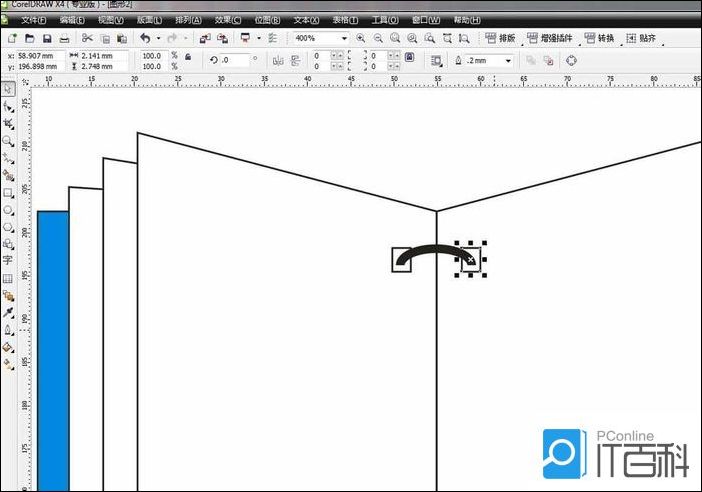Select the Interactive Blend tool

tap(8, 295)
